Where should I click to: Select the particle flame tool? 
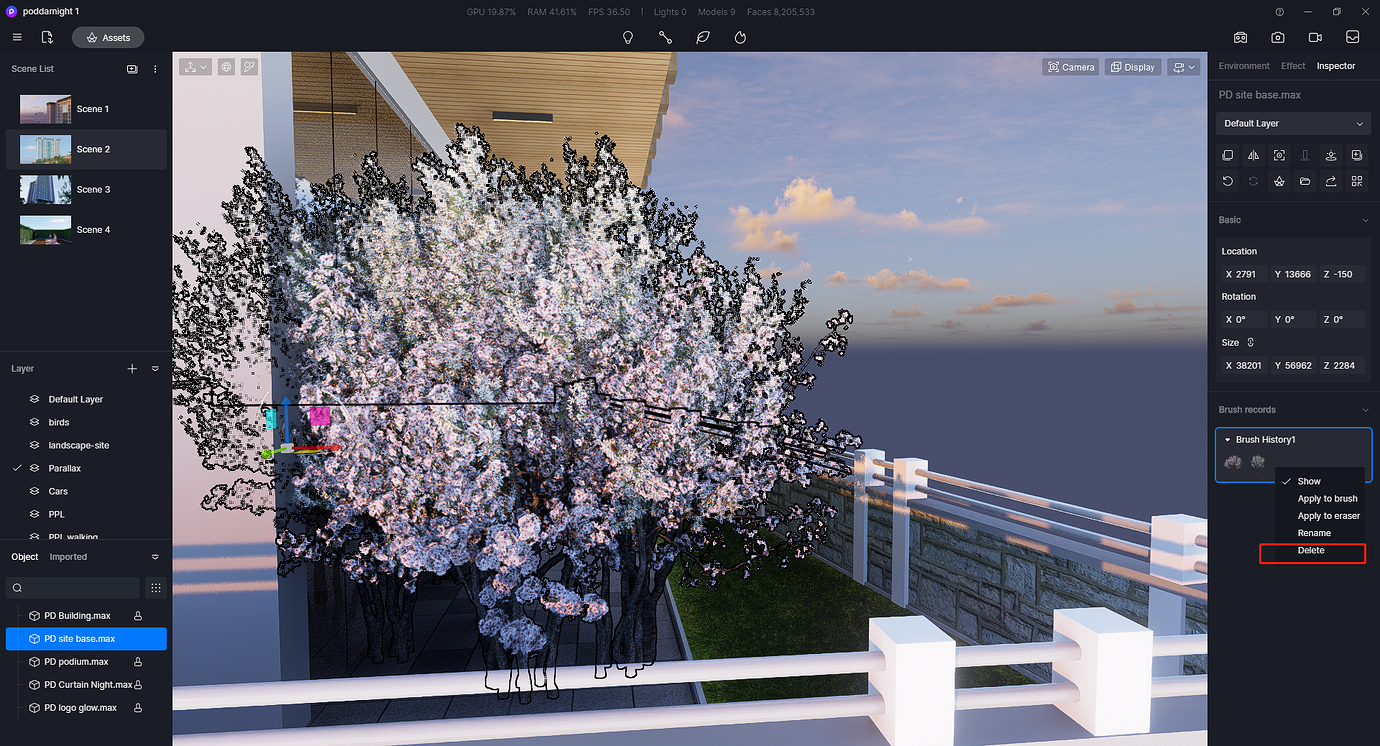pos(740,37)
